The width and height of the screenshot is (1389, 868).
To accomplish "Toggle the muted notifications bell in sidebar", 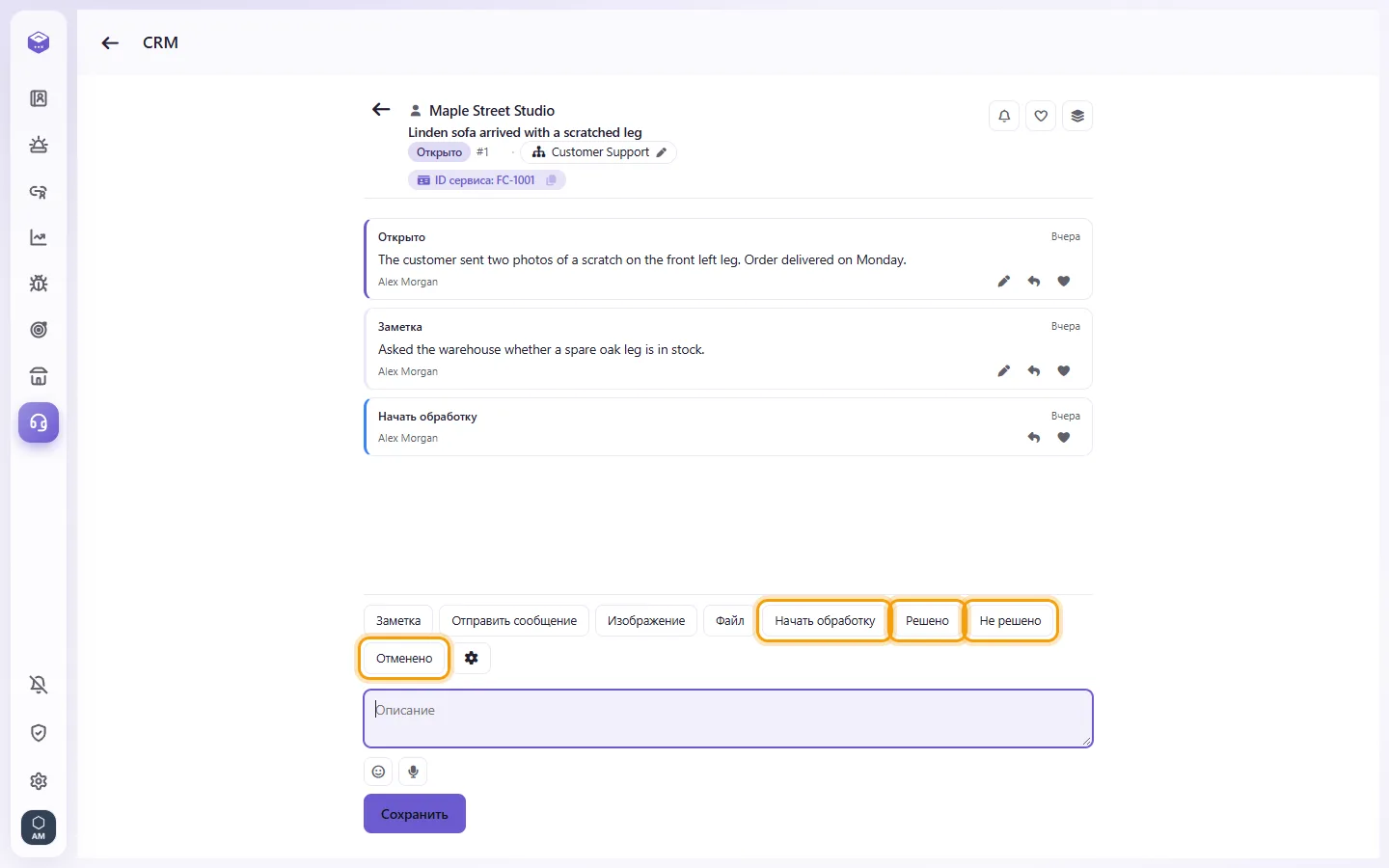I will (39, 685).
